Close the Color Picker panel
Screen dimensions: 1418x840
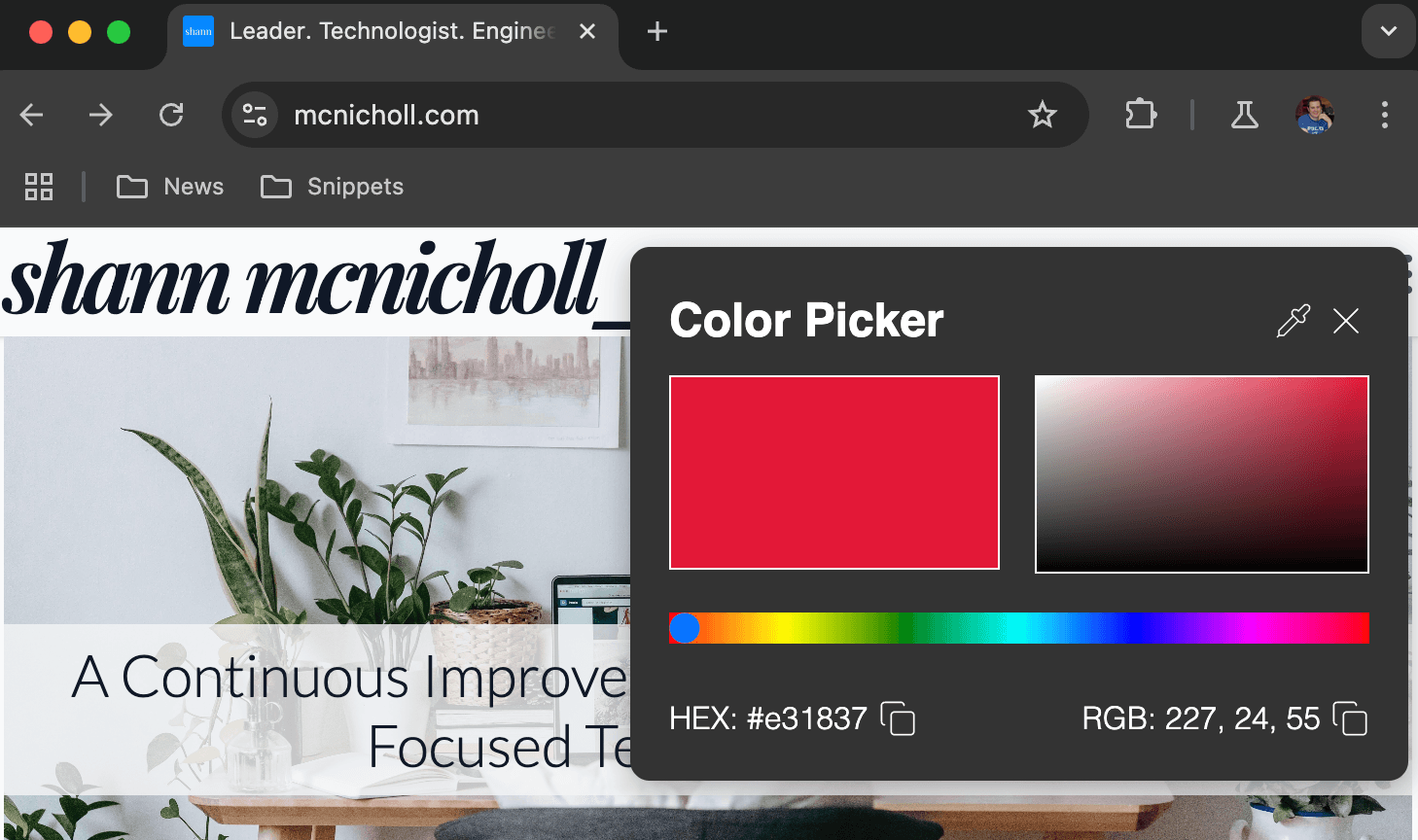click(1345, 321)
